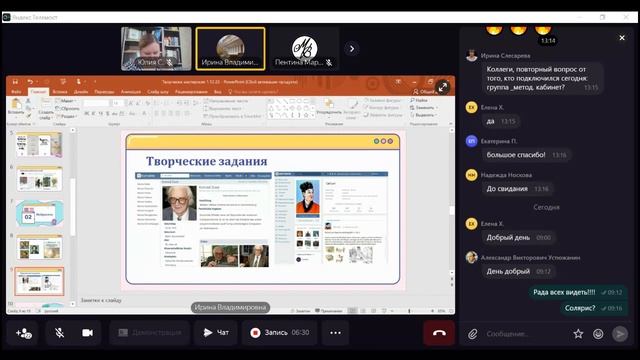640x360 pixels.
Task: Start screen demonstration
Action: point(150,333)
